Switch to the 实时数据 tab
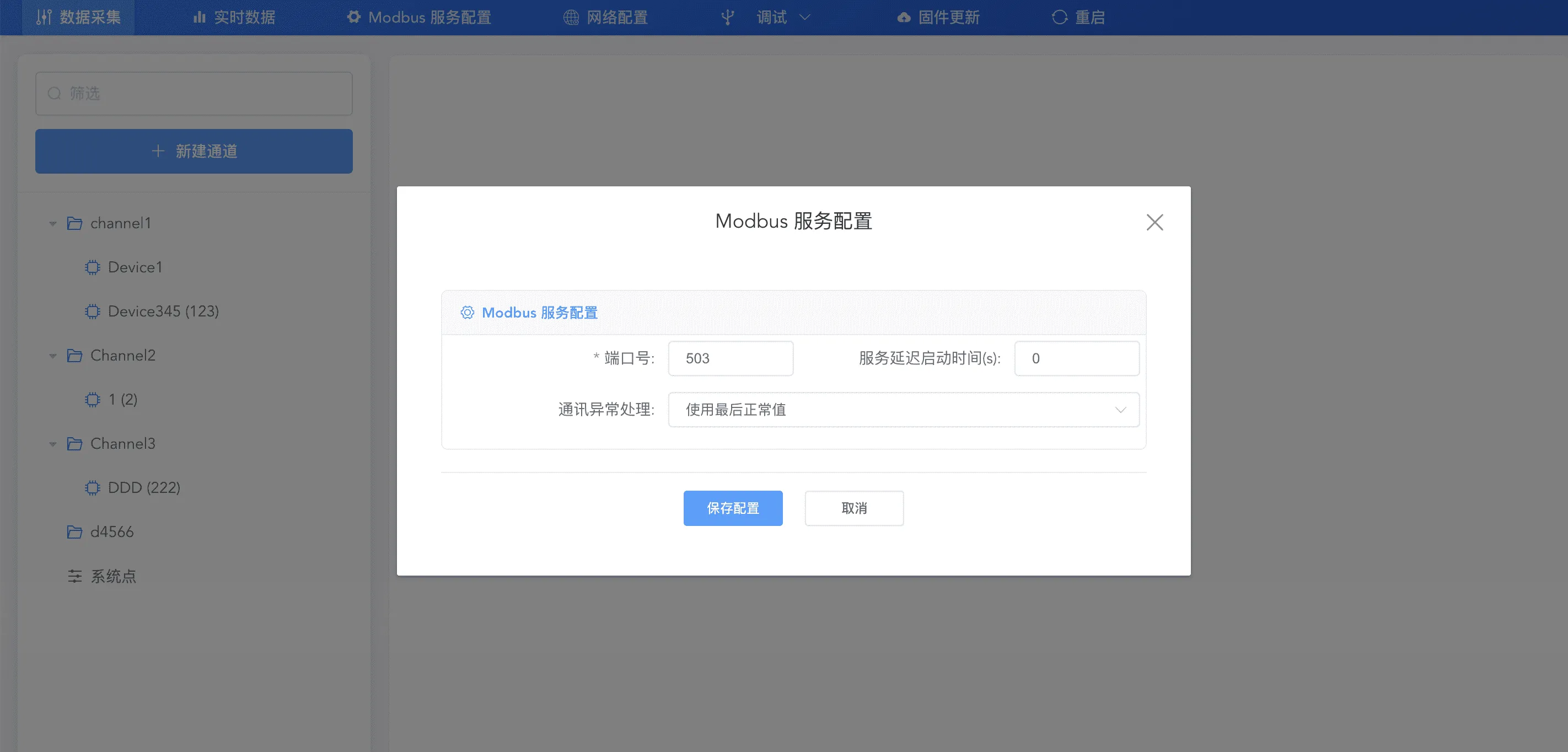 pyautogui.click(x=234, y=18)
